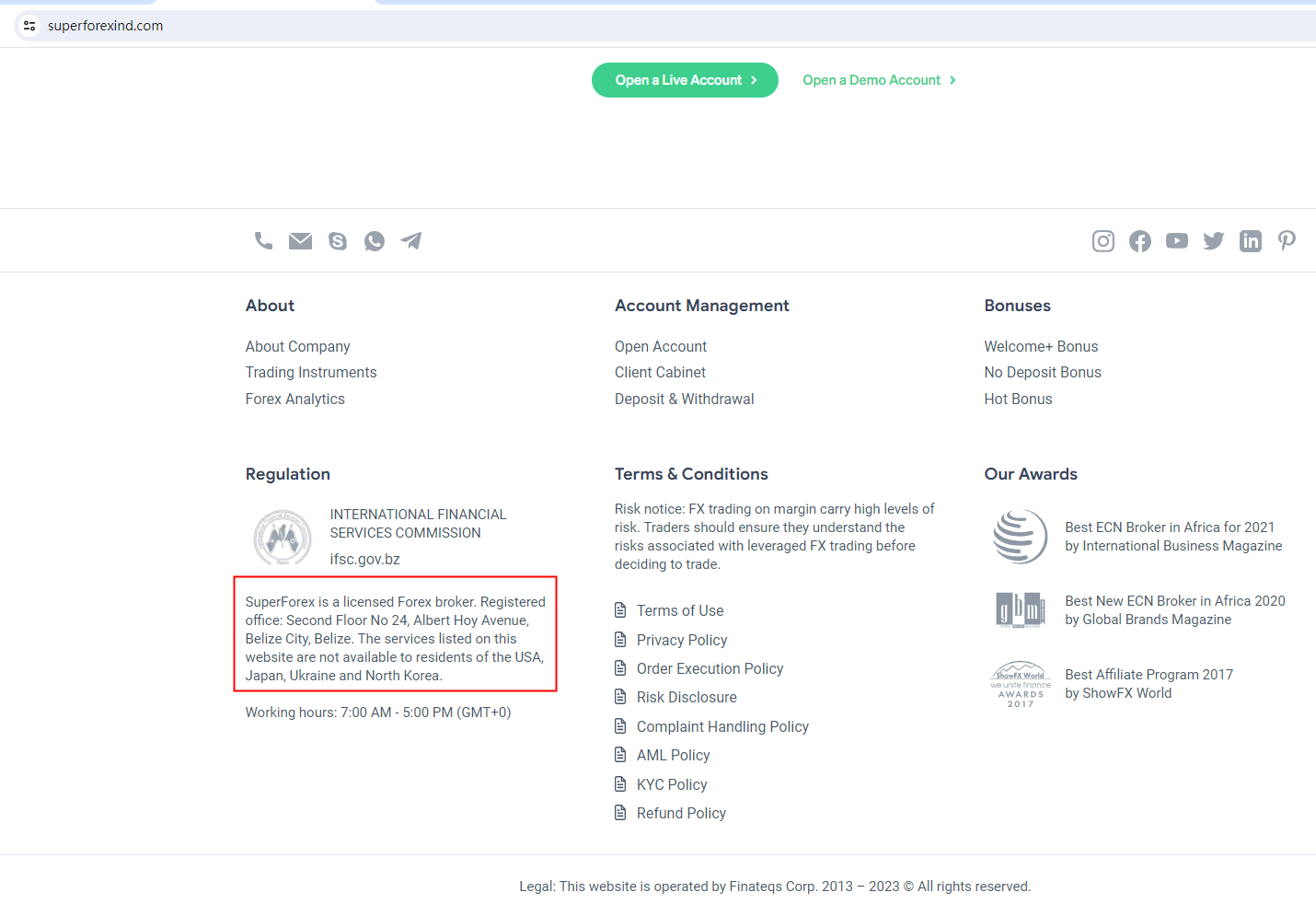Click the document icon beside Complaint Handling Policy
Viewport: 1316px width, 904px height.
coord(620,726)
